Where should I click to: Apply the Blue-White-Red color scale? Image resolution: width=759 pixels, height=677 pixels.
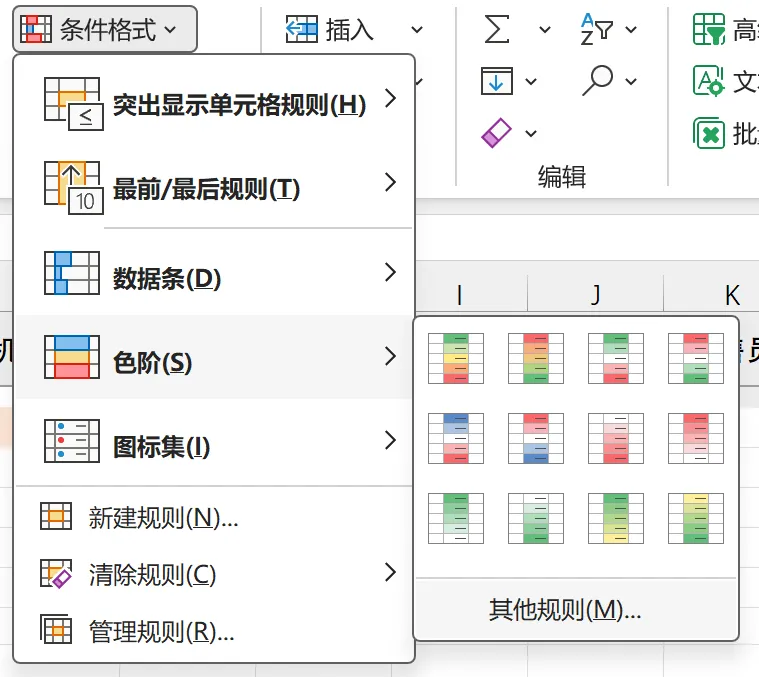[455, 437]
